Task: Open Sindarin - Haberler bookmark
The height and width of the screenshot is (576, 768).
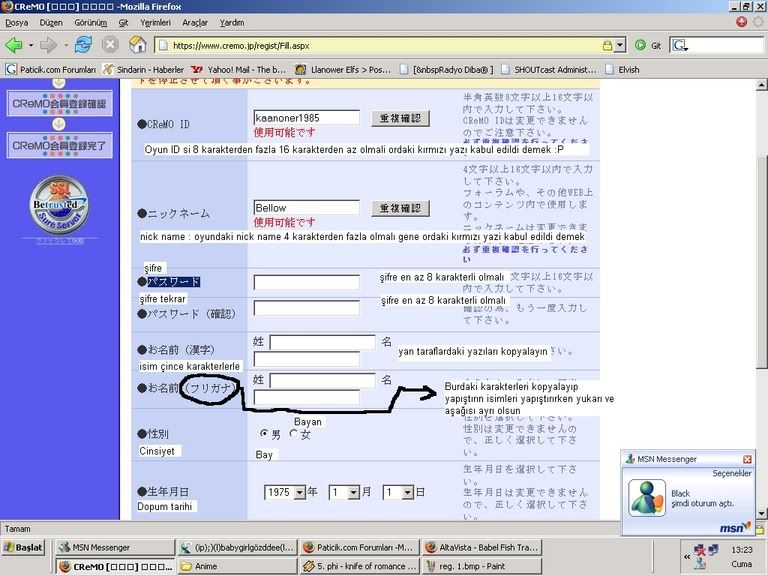Action: (x=143, y=70)
